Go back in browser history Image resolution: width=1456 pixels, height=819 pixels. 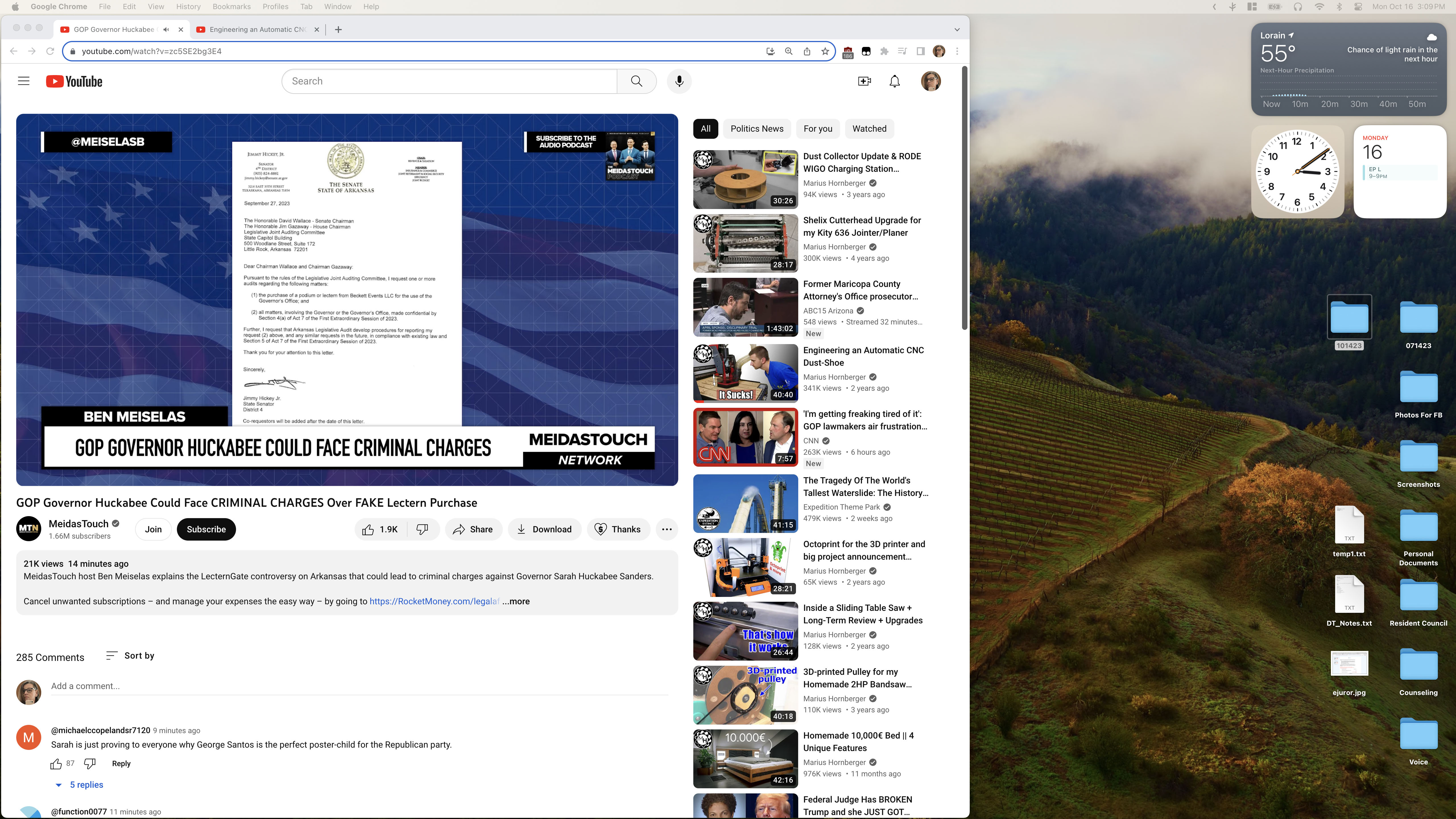click(x=14, y=51)
